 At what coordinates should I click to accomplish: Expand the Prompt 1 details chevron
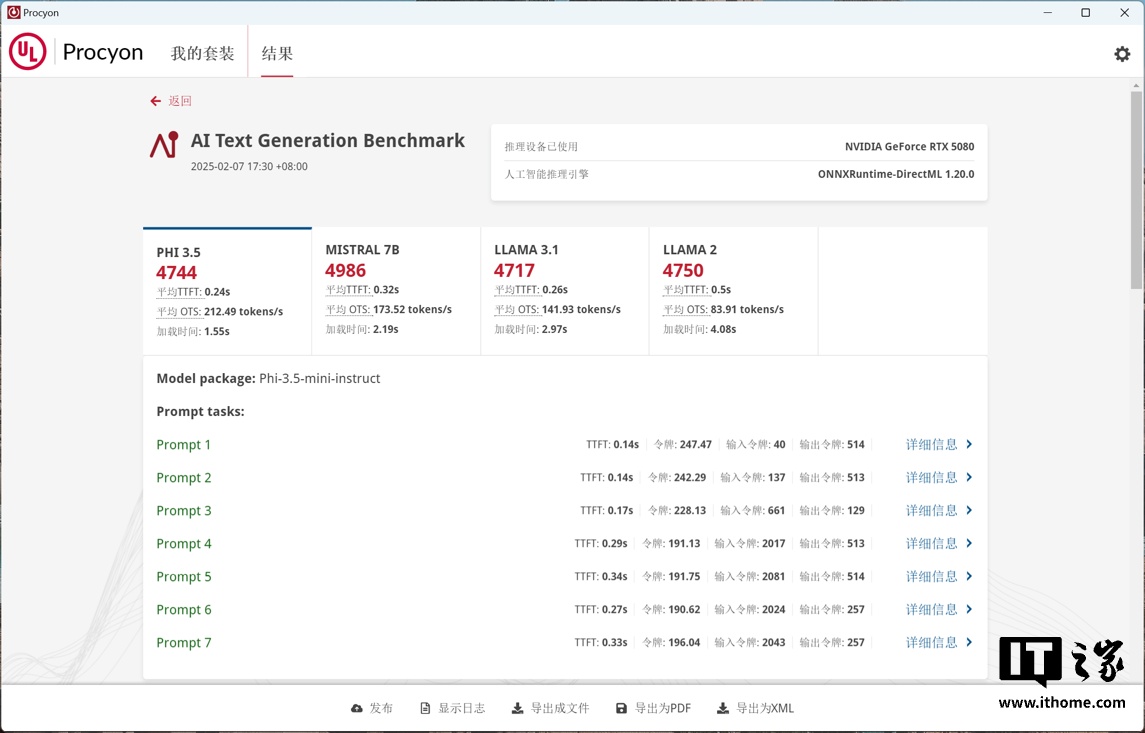point(969,445)
